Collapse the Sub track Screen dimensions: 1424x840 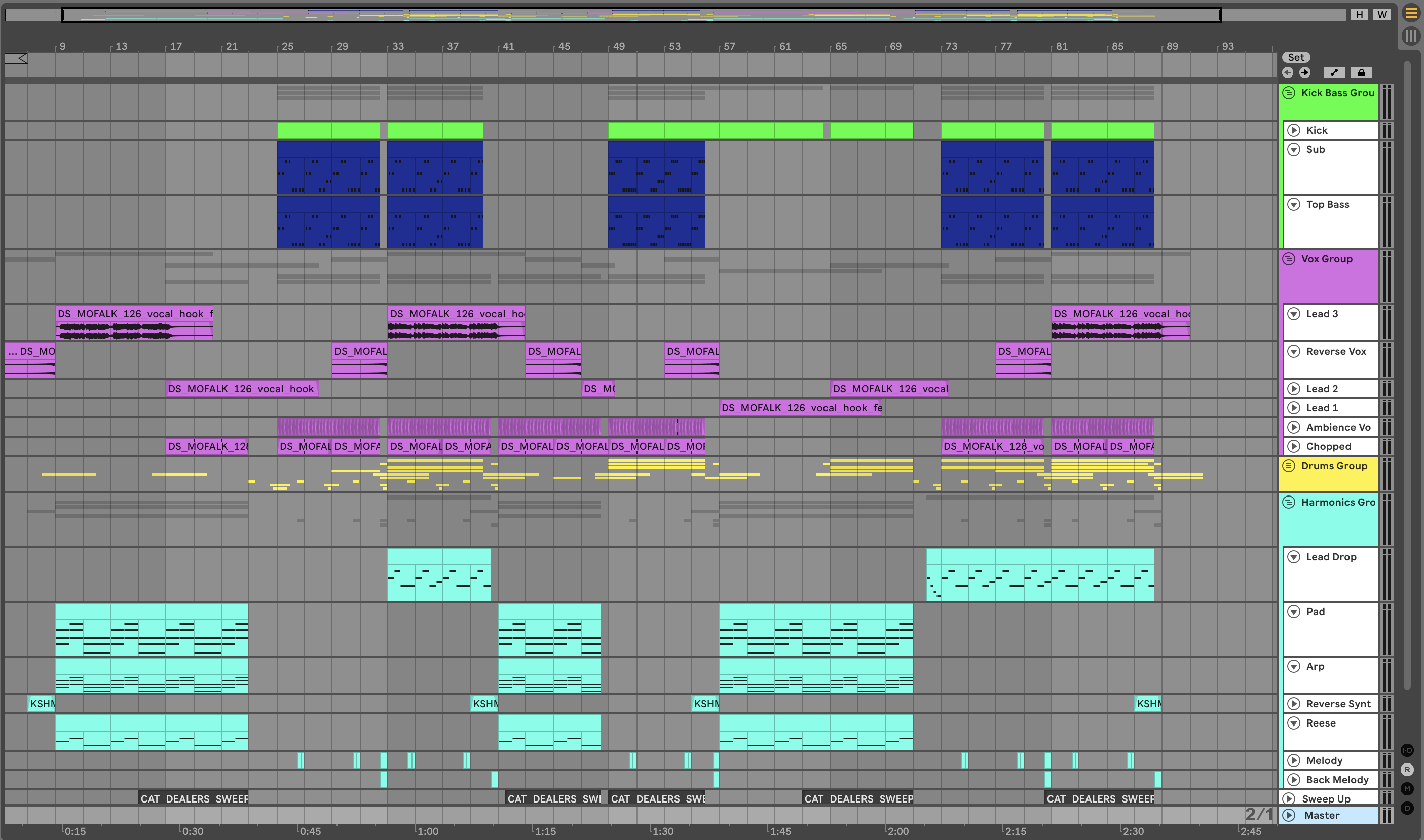point(1294,149)
